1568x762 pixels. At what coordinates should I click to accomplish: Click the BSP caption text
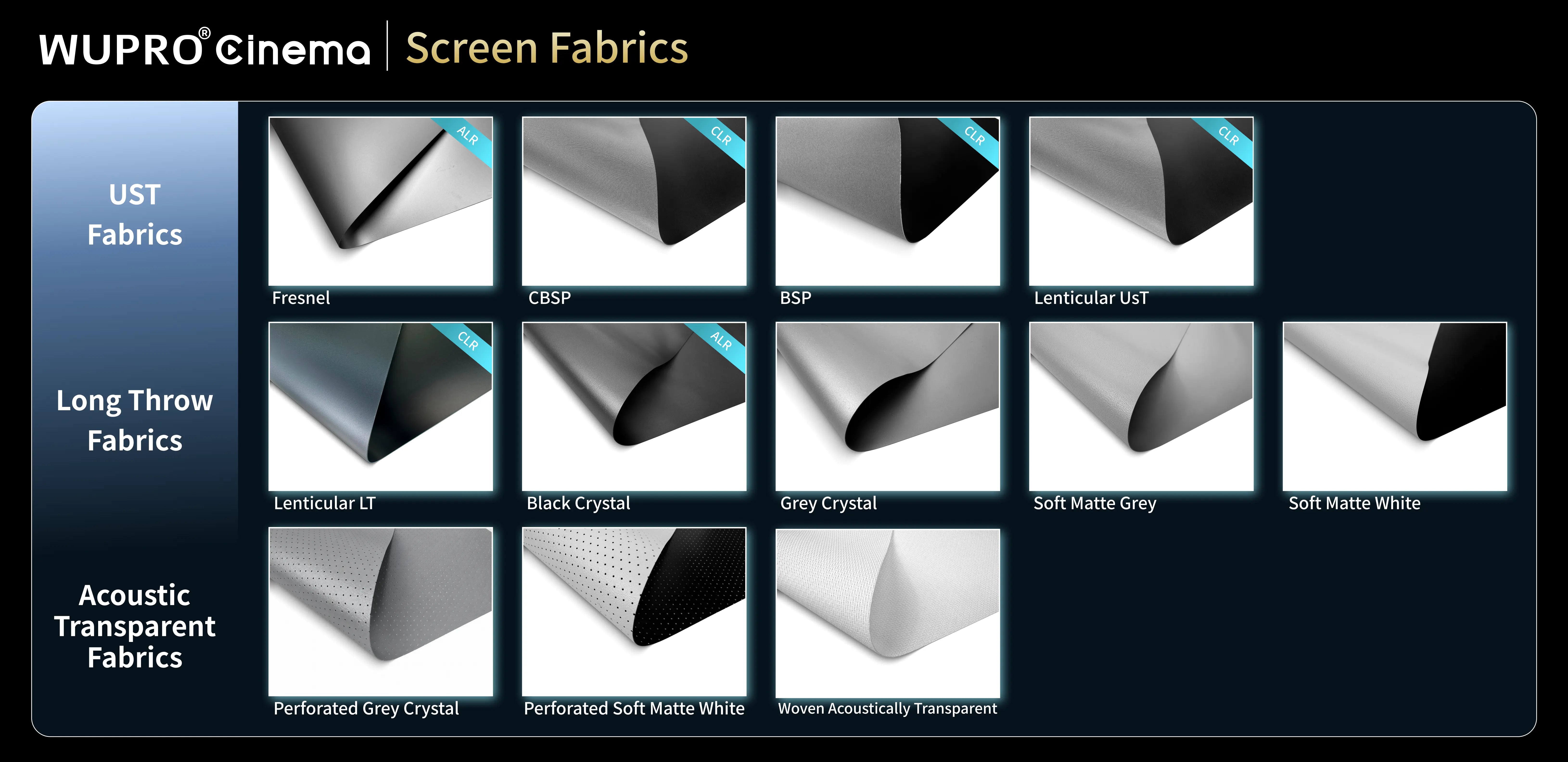pos(796,298)
